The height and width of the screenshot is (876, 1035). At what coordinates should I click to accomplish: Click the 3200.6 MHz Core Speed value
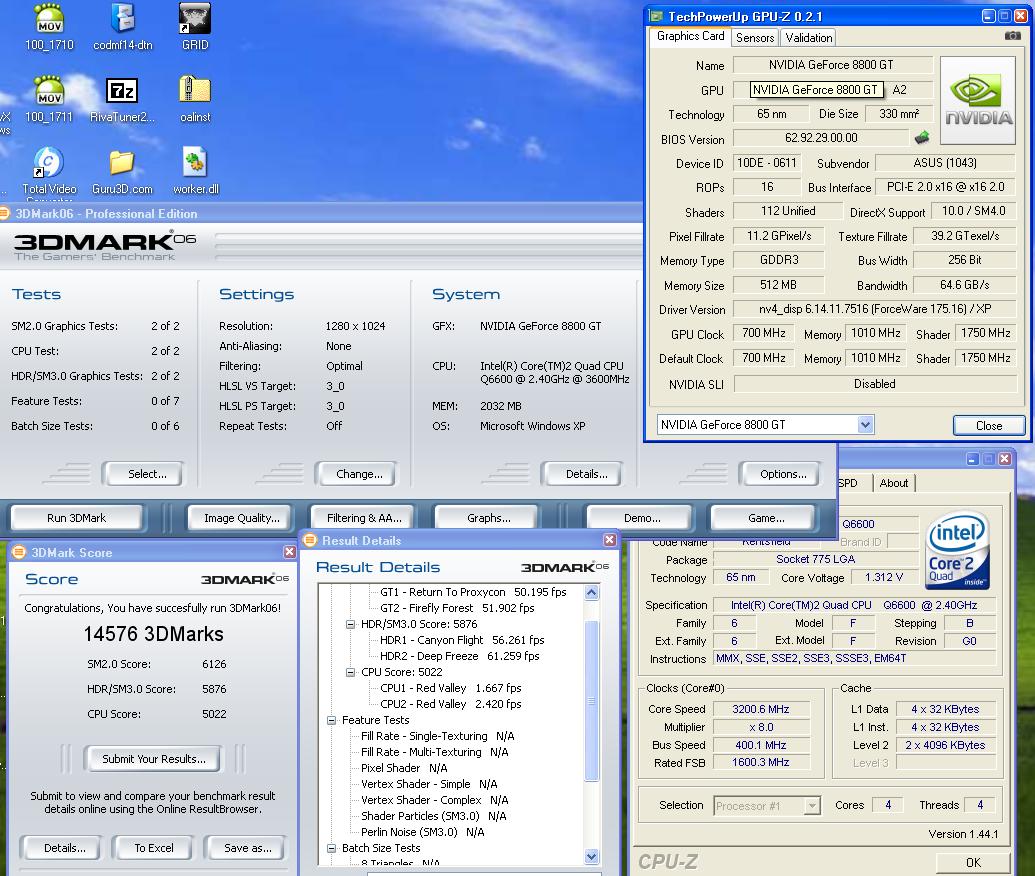point(760,709)
